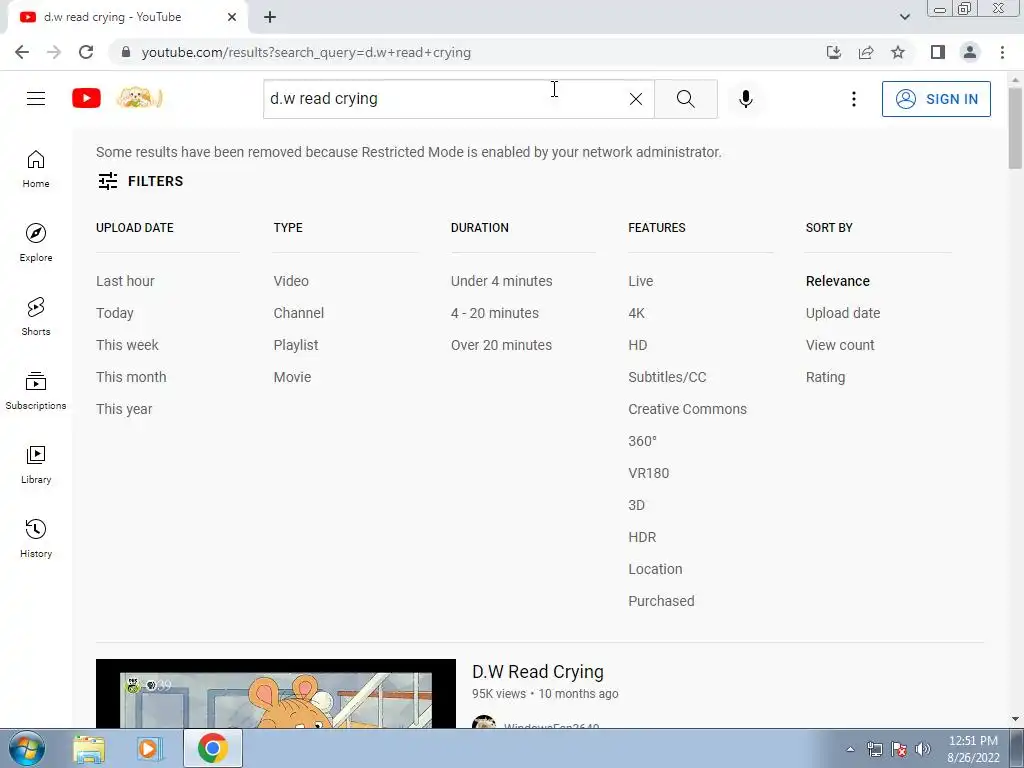Open Windows Explorer from taskbar

pyautogui.click(x=89, y=748)
